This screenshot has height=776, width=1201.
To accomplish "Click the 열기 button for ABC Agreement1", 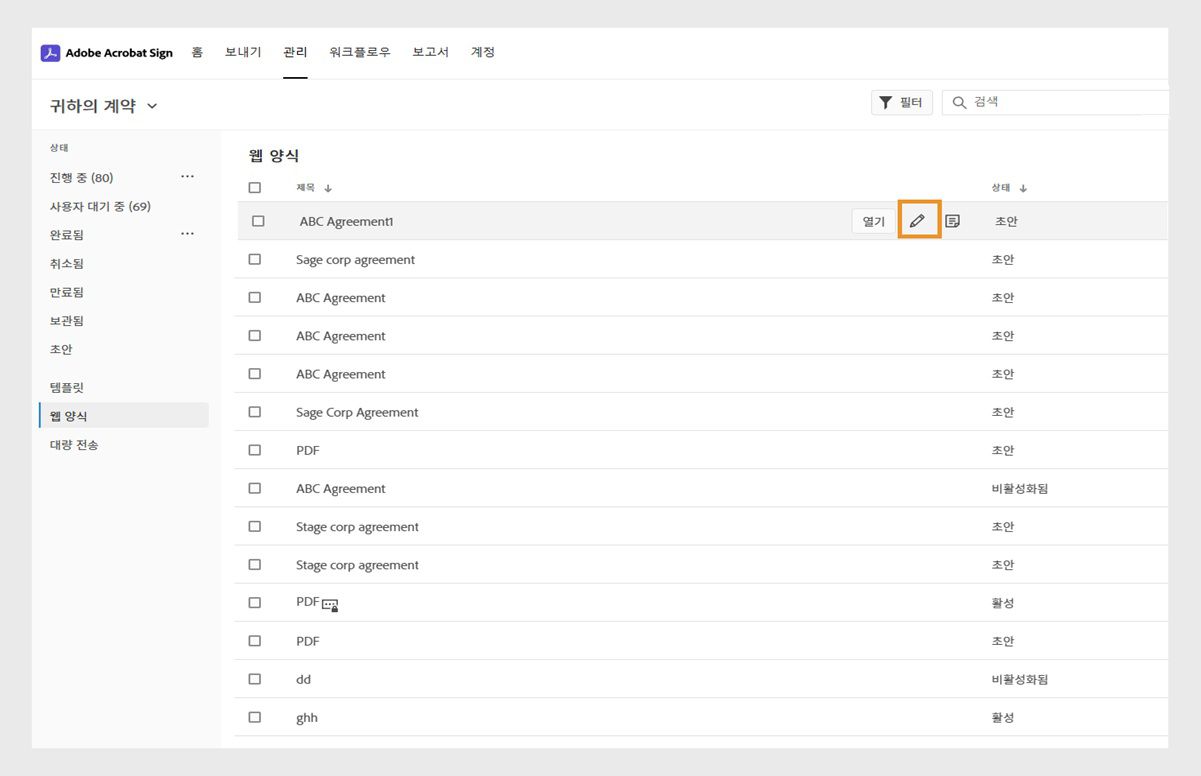I will pyautogui.click(x=872, y=221).
